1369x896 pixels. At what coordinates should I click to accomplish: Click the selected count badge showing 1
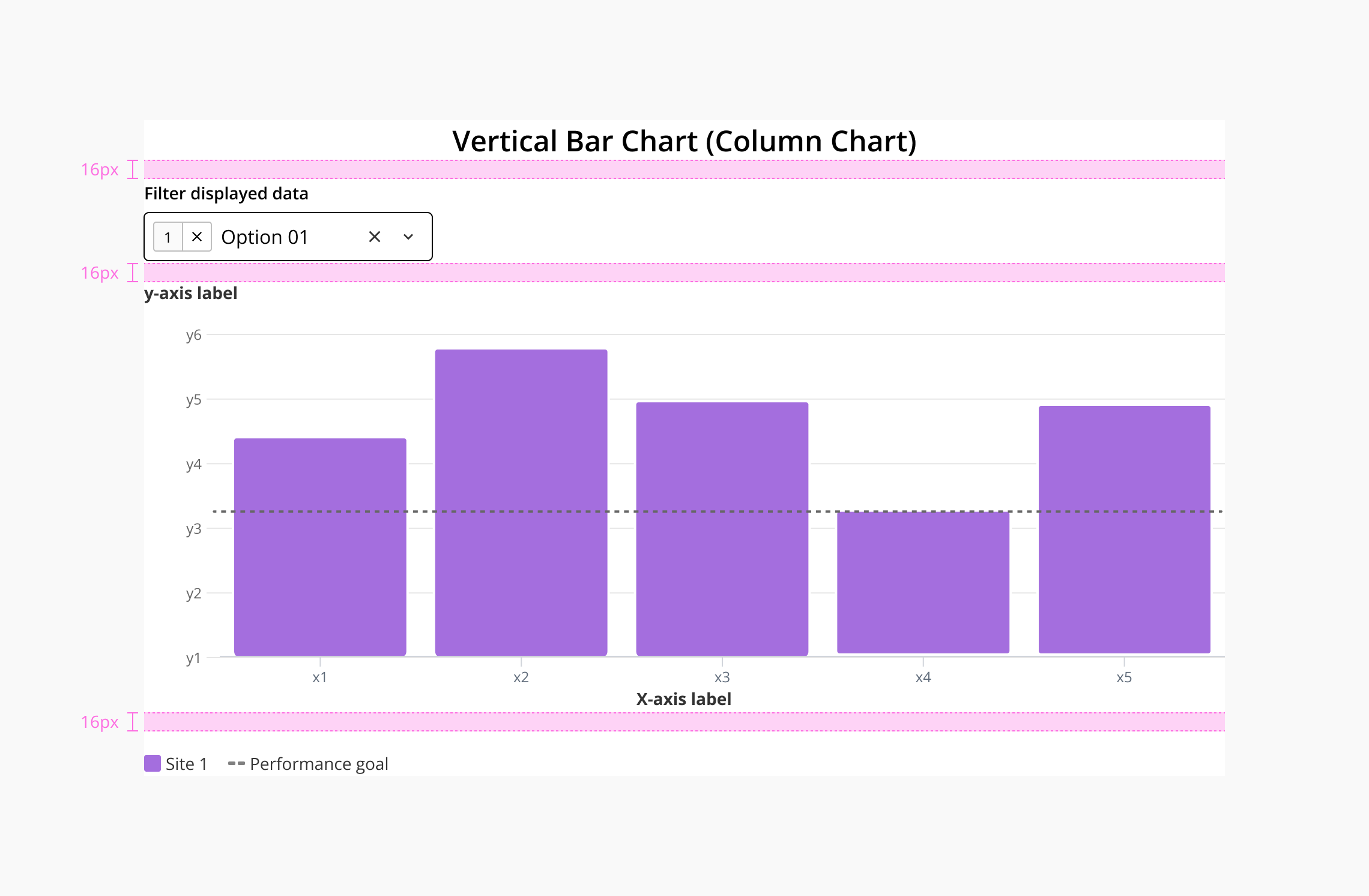click(168, 237)
